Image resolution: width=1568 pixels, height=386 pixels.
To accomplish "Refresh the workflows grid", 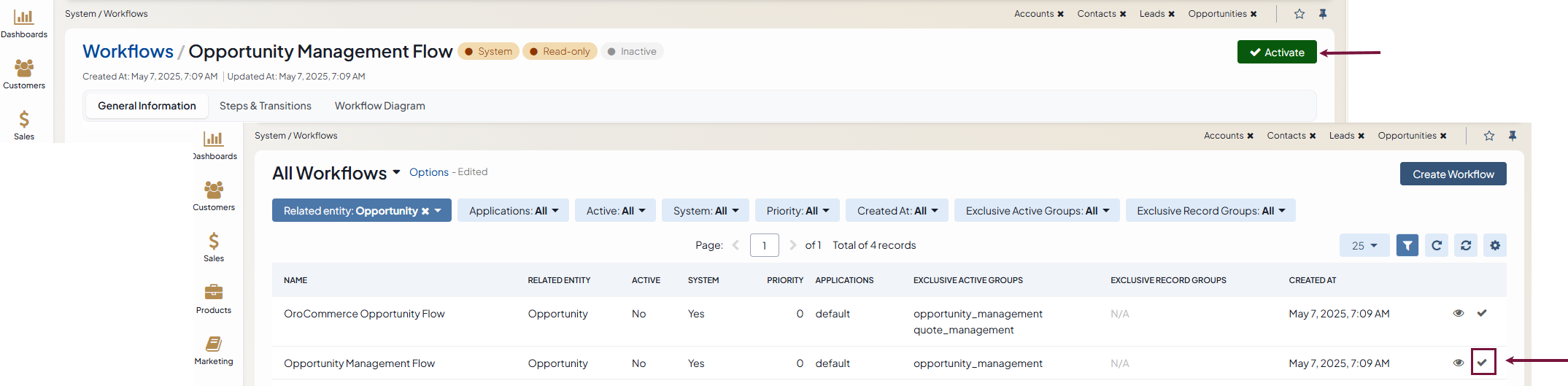I will point(1436,246).
